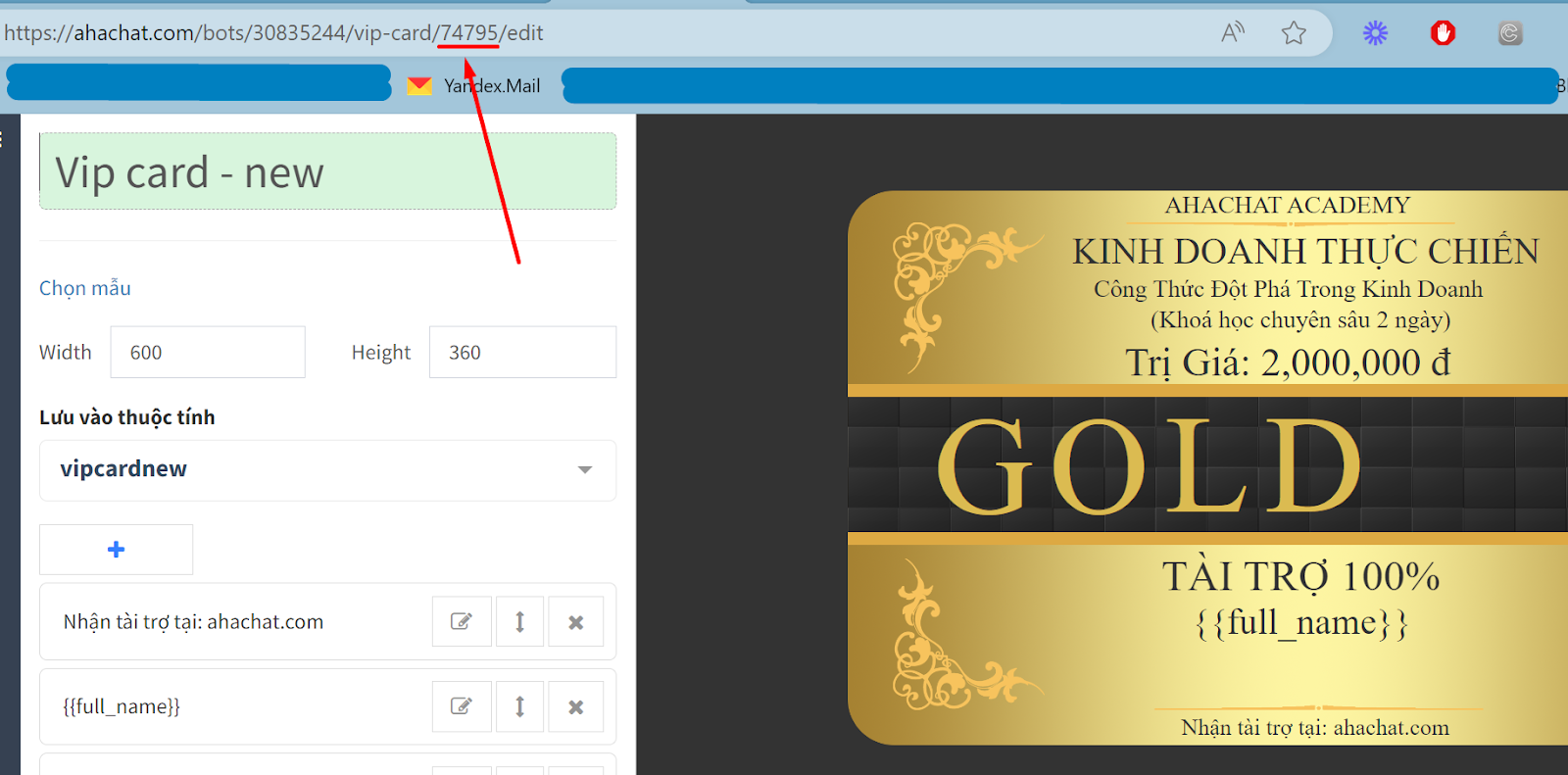Click 'Công Thức Đột Phá Trong Kinh Doanh' line
Viewport: 1568px width, 775px height.
click(x=1288, y=289)
